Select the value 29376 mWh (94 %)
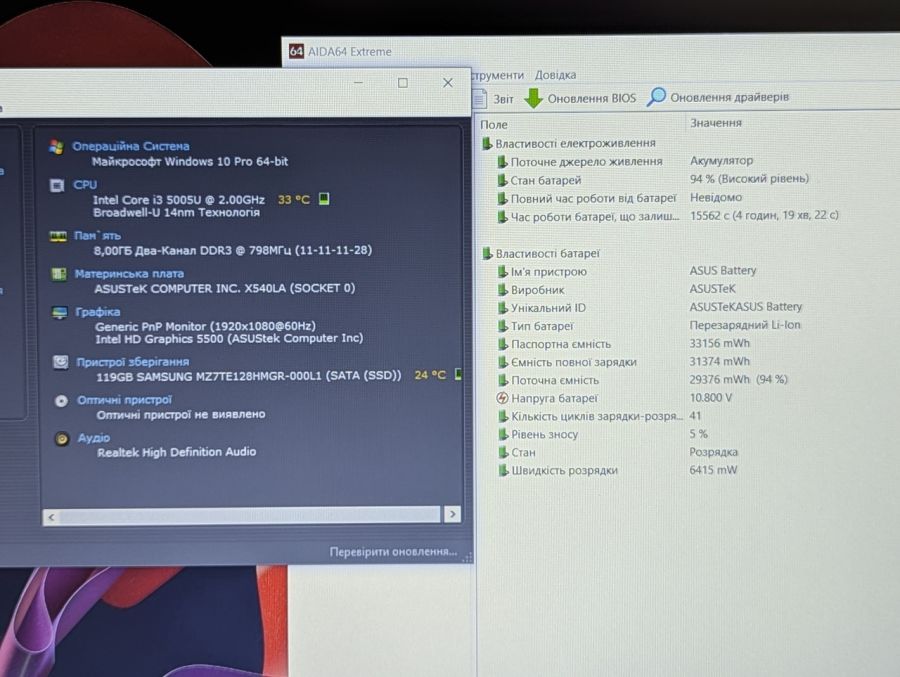 point(739,379)
